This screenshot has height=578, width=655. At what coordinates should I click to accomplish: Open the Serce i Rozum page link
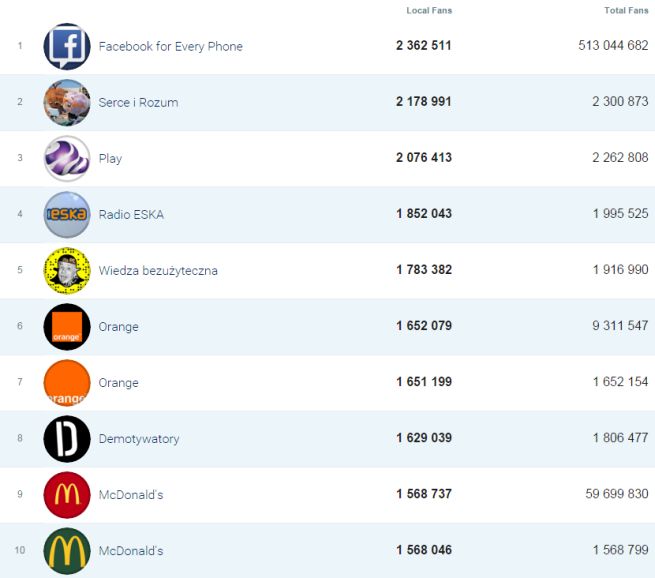(138, 103)
